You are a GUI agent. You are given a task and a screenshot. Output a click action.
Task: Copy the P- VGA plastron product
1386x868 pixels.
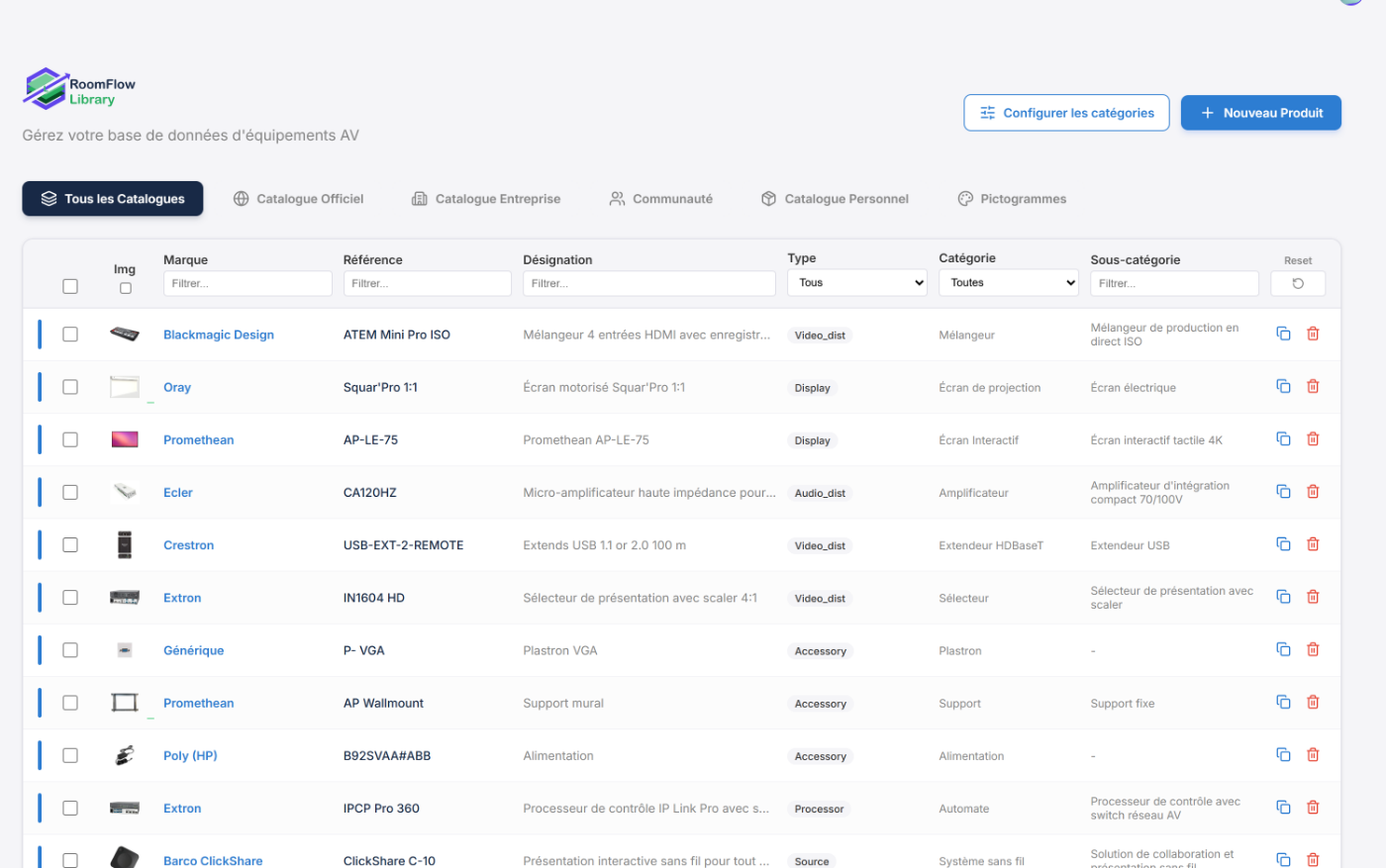[1283, 649]
